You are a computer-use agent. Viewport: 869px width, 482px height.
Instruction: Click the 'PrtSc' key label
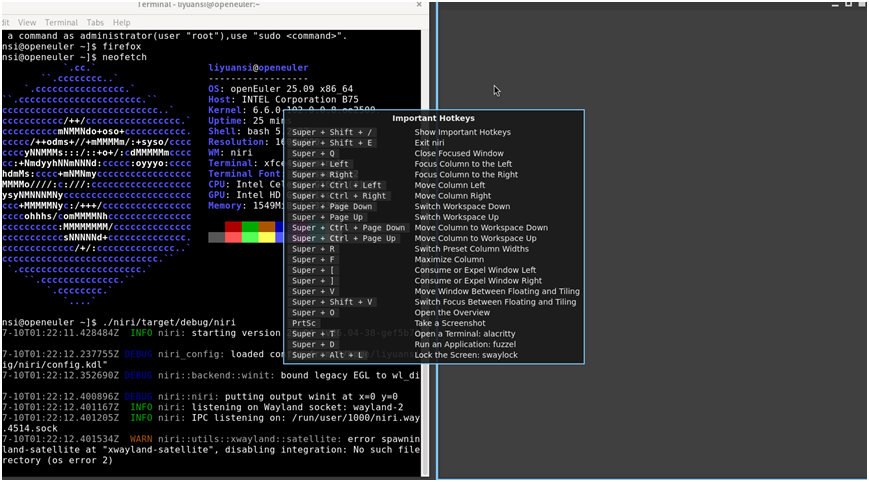[x=304, y=323]
